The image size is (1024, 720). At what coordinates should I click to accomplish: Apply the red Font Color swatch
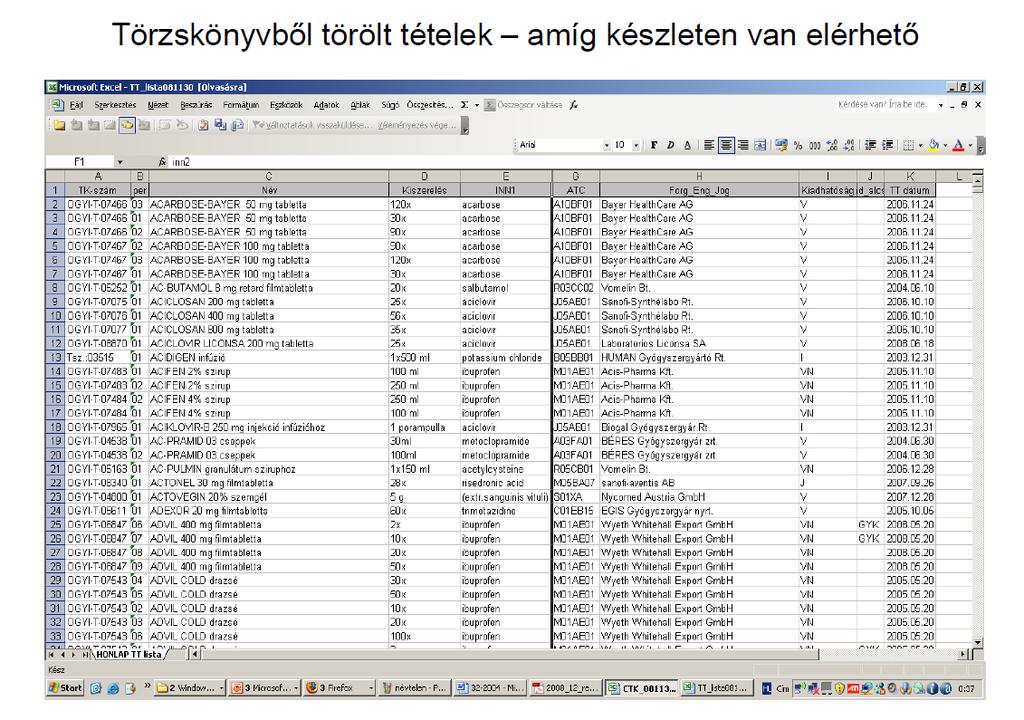[x=958, y=146]
